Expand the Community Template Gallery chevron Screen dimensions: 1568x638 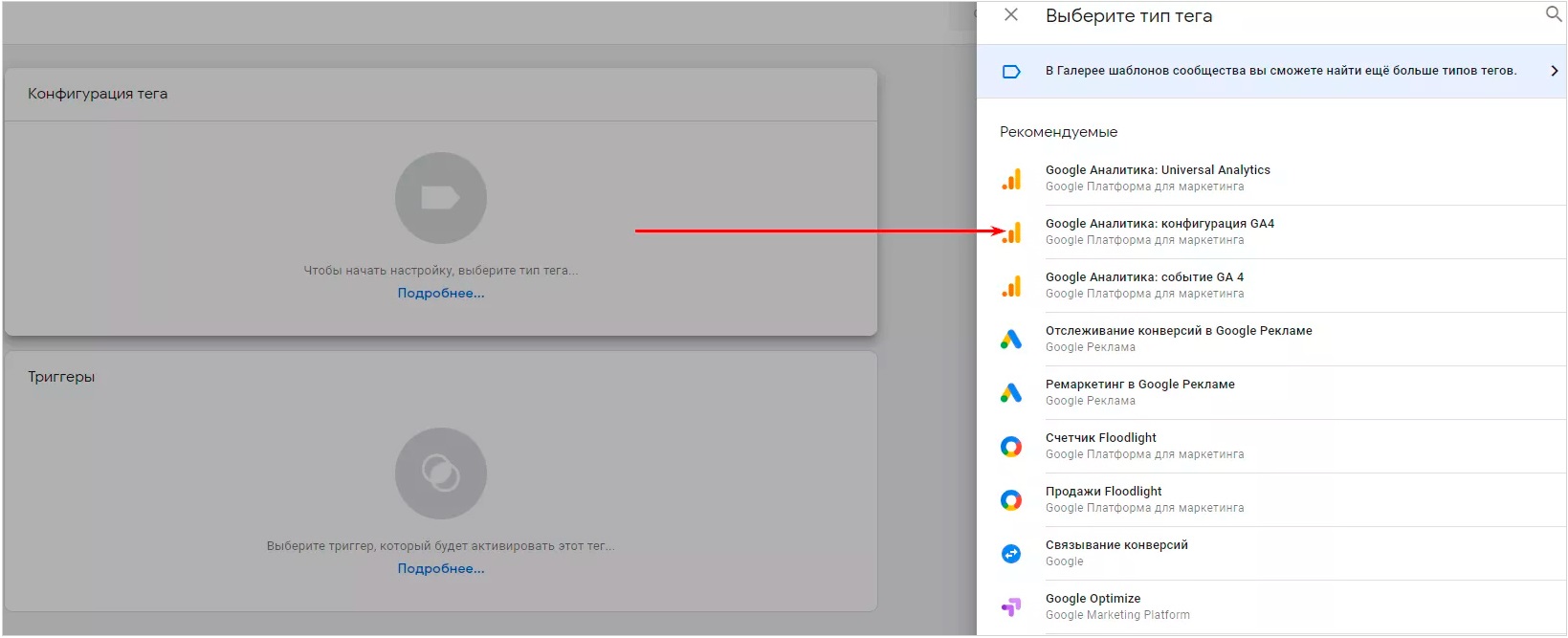pos(1555,71)
